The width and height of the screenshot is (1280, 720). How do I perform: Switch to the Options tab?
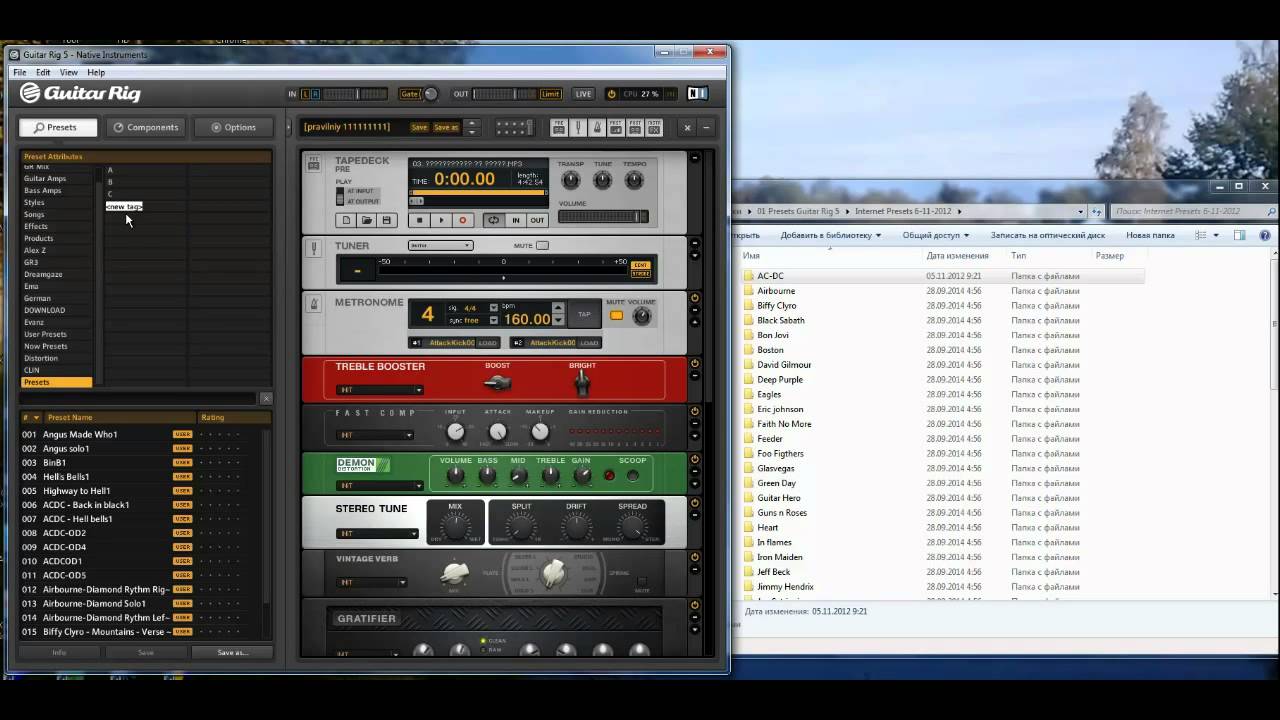(233, 127)
